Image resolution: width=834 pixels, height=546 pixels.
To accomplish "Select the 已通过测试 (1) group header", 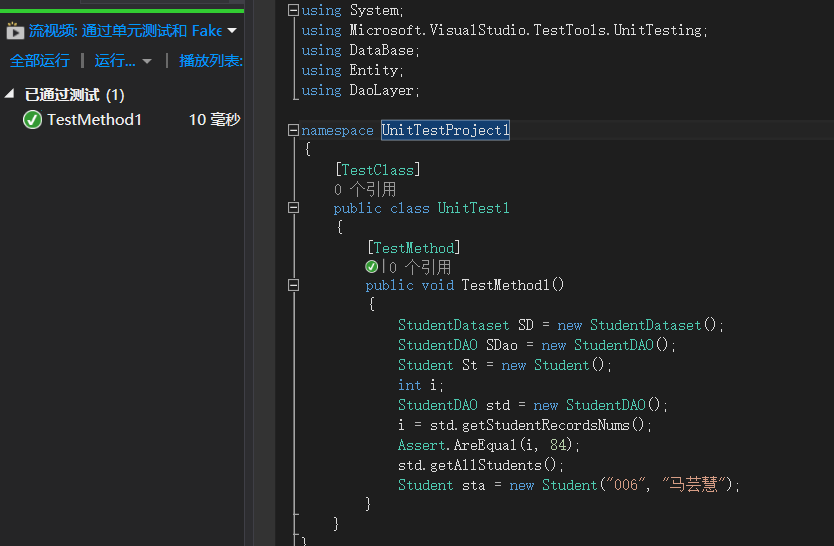I will [x=74, y=95].
